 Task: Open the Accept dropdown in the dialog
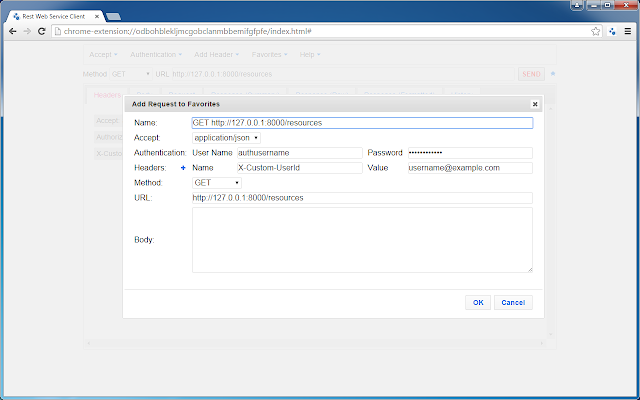(226, 138)
